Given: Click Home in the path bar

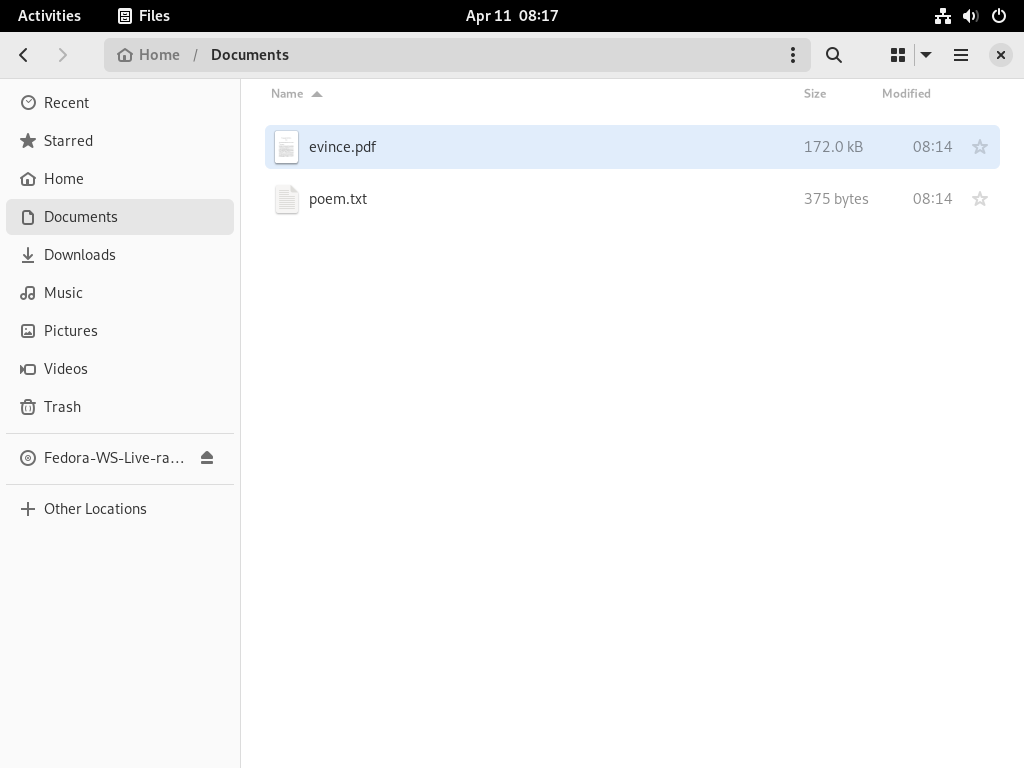Looking at the screenshot, I should 149,55.
